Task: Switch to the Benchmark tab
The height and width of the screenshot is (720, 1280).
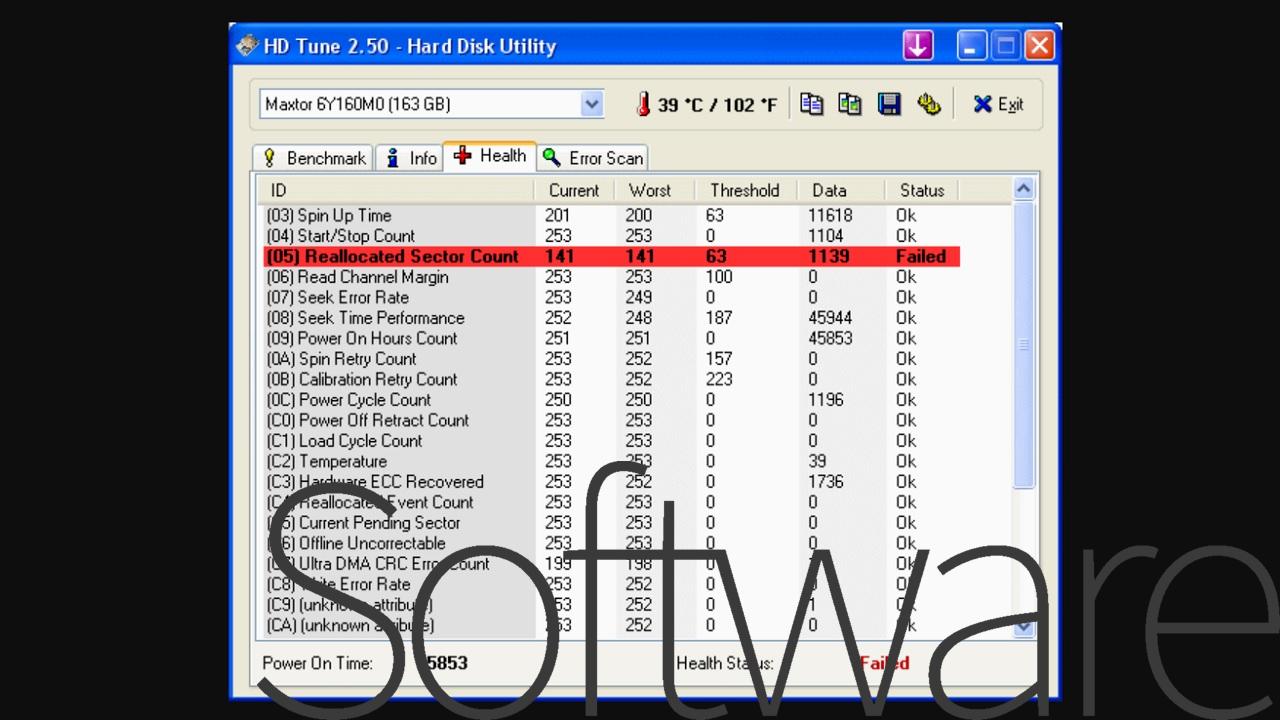Action: [313, 158]
